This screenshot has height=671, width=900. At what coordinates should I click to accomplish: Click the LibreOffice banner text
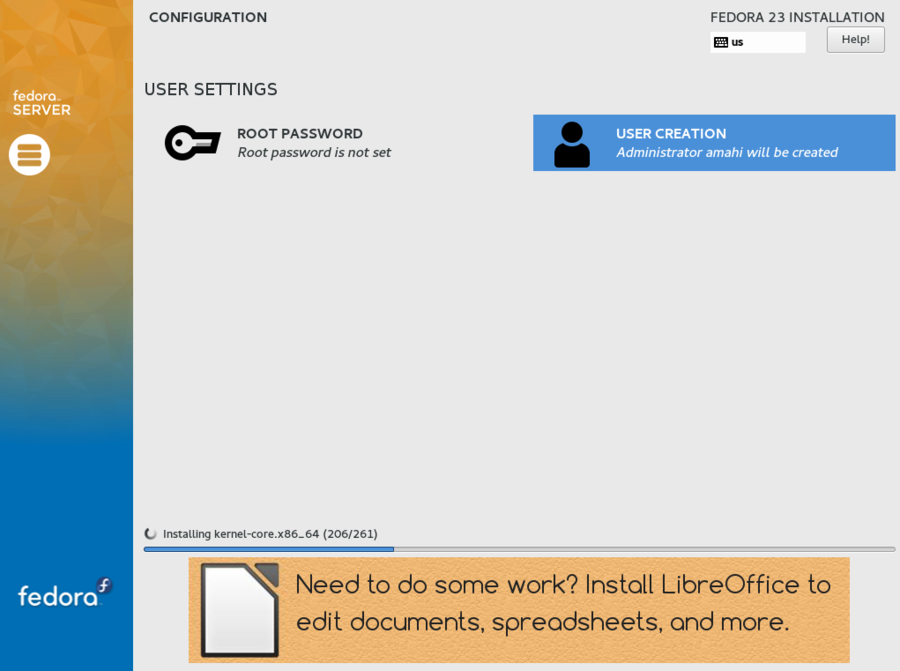[562, 603]
